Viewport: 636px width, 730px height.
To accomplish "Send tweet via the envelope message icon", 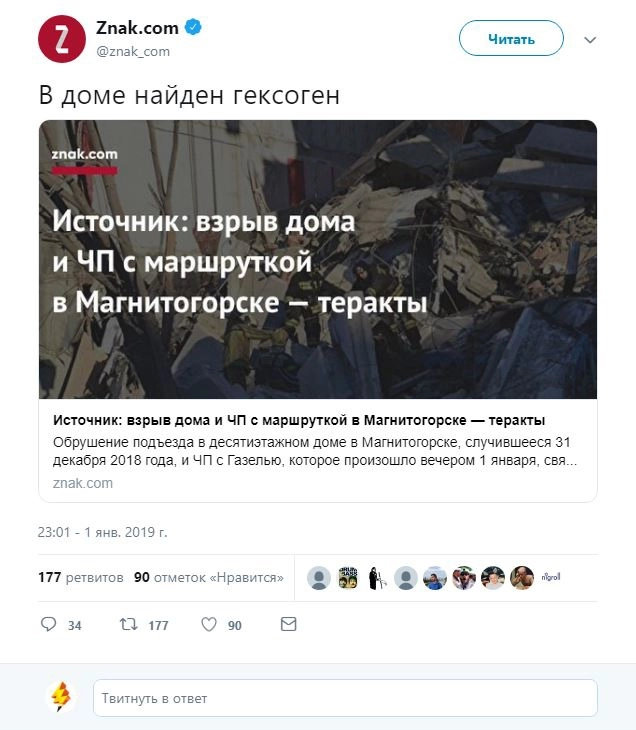I will [x=289, y=624].
